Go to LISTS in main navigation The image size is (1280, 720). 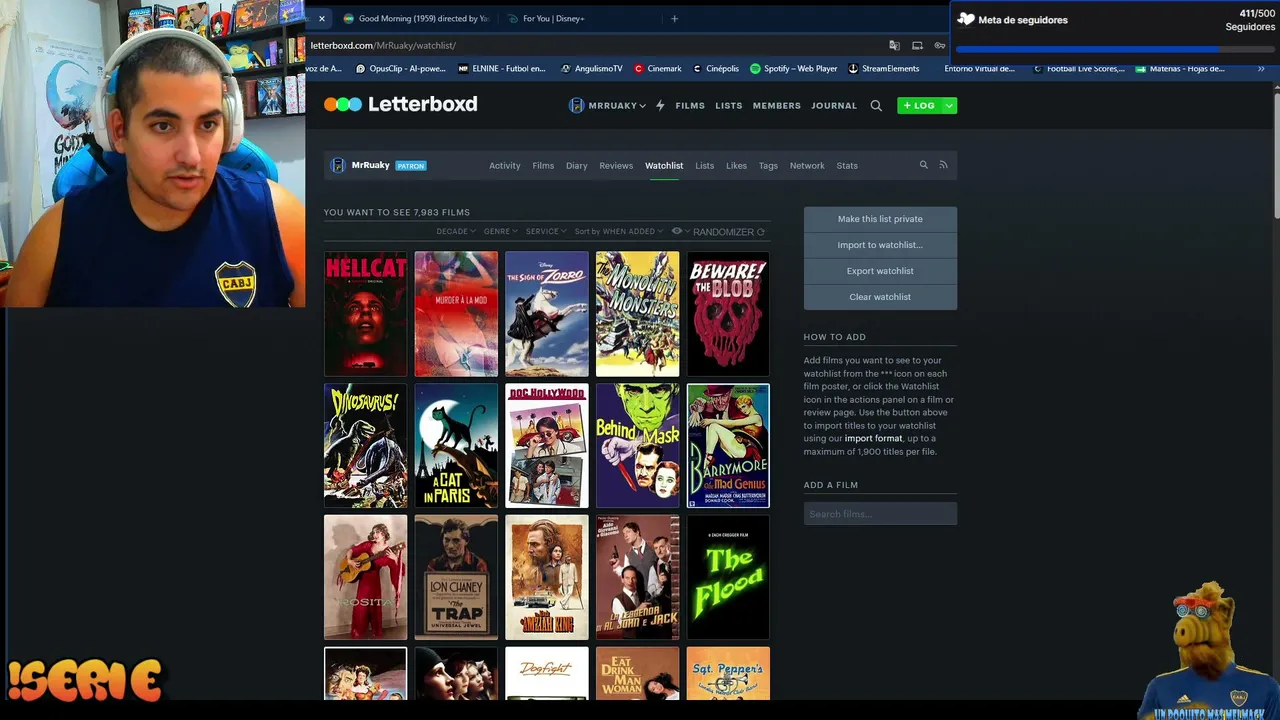pyautogui.click(x=729, y=105)
